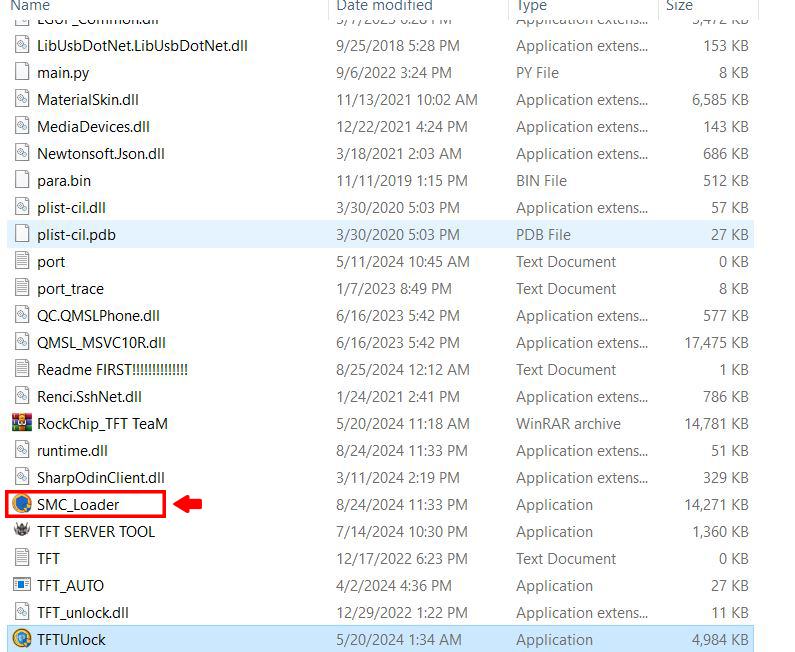795x652 pixels.
Task: Click the main.py file icon
Action: [x=22, y=71]
